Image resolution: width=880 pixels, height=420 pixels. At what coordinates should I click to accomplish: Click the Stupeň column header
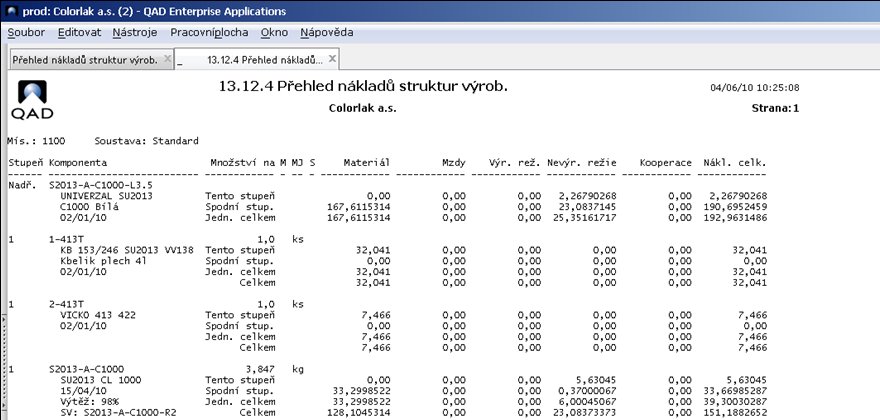26,163
